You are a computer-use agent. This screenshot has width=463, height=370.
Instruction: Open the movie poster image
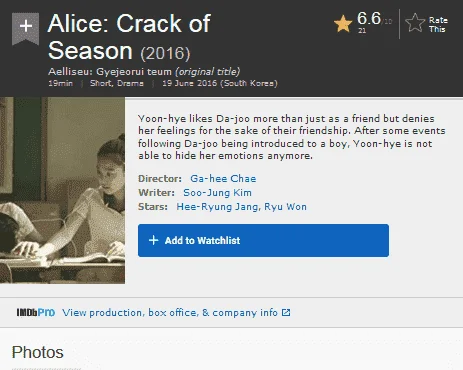(x=62, y=190)
